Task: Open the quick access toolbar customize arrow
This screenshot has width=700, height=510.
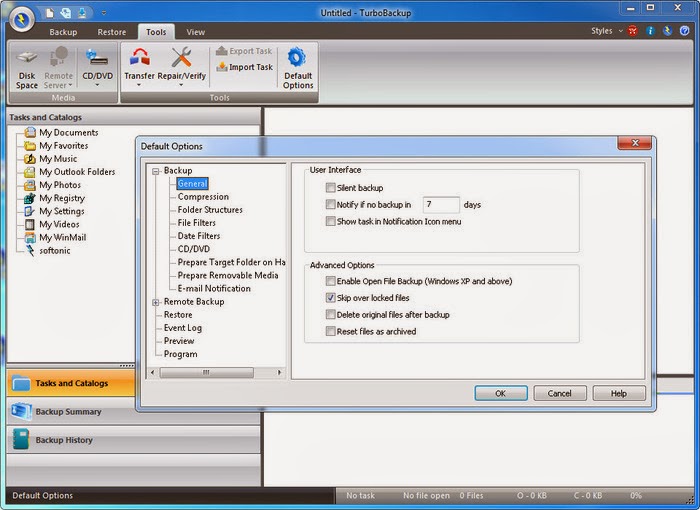Action: click(x=104, y=13)
